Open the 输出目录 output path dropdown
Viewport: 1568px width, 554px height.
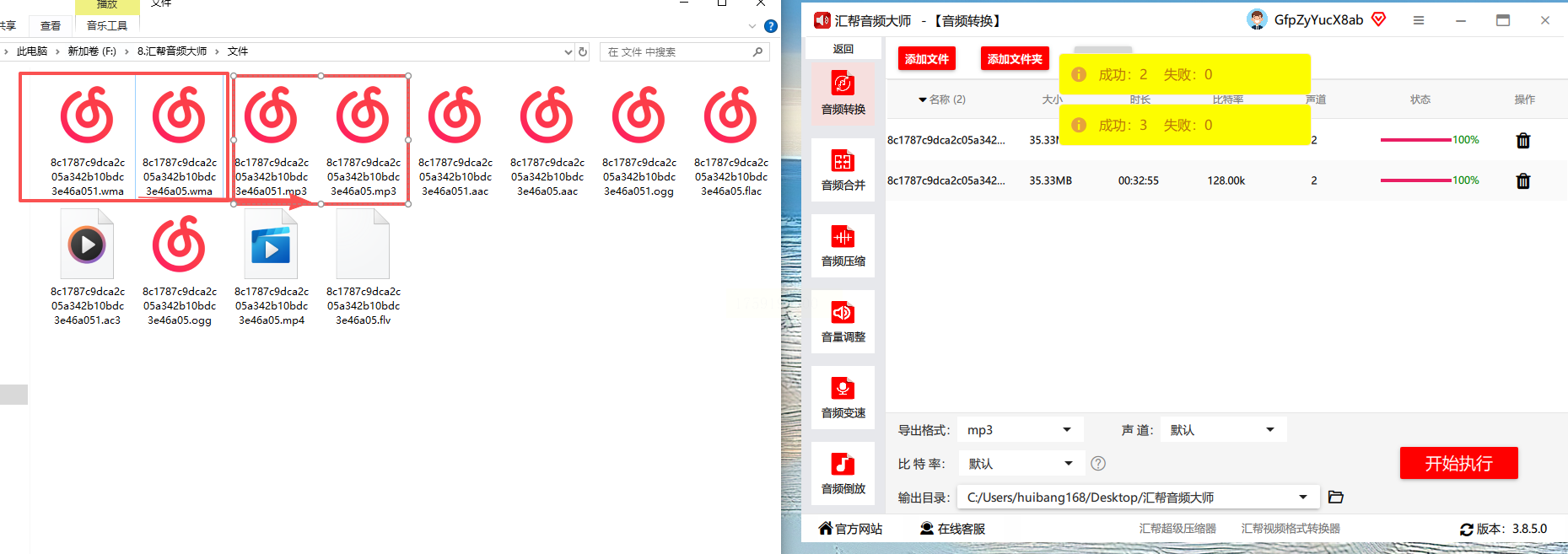point(1139,497)
